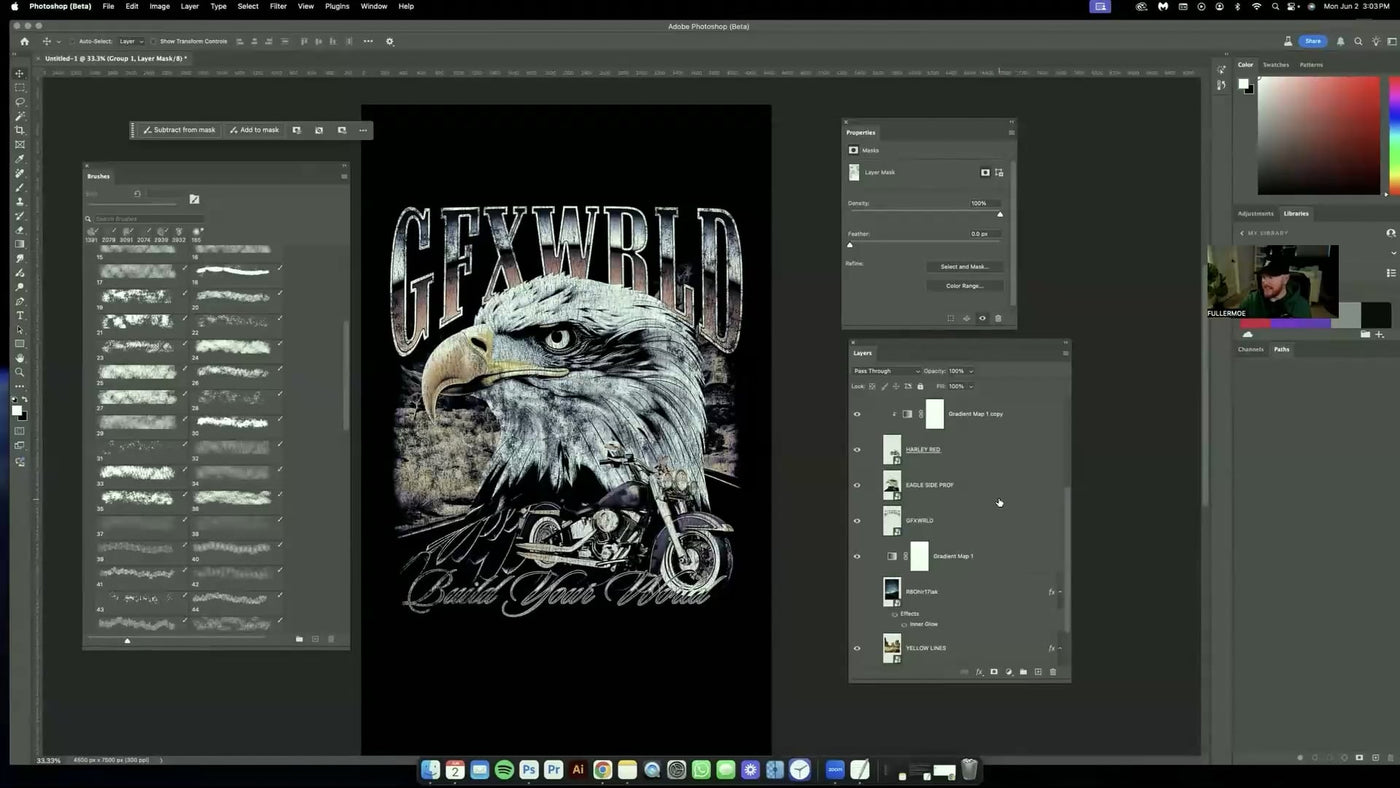Screen dimensions: 1400x788
Task: Open the Pass Through blend mode dropdown
Action: (885, 371)
